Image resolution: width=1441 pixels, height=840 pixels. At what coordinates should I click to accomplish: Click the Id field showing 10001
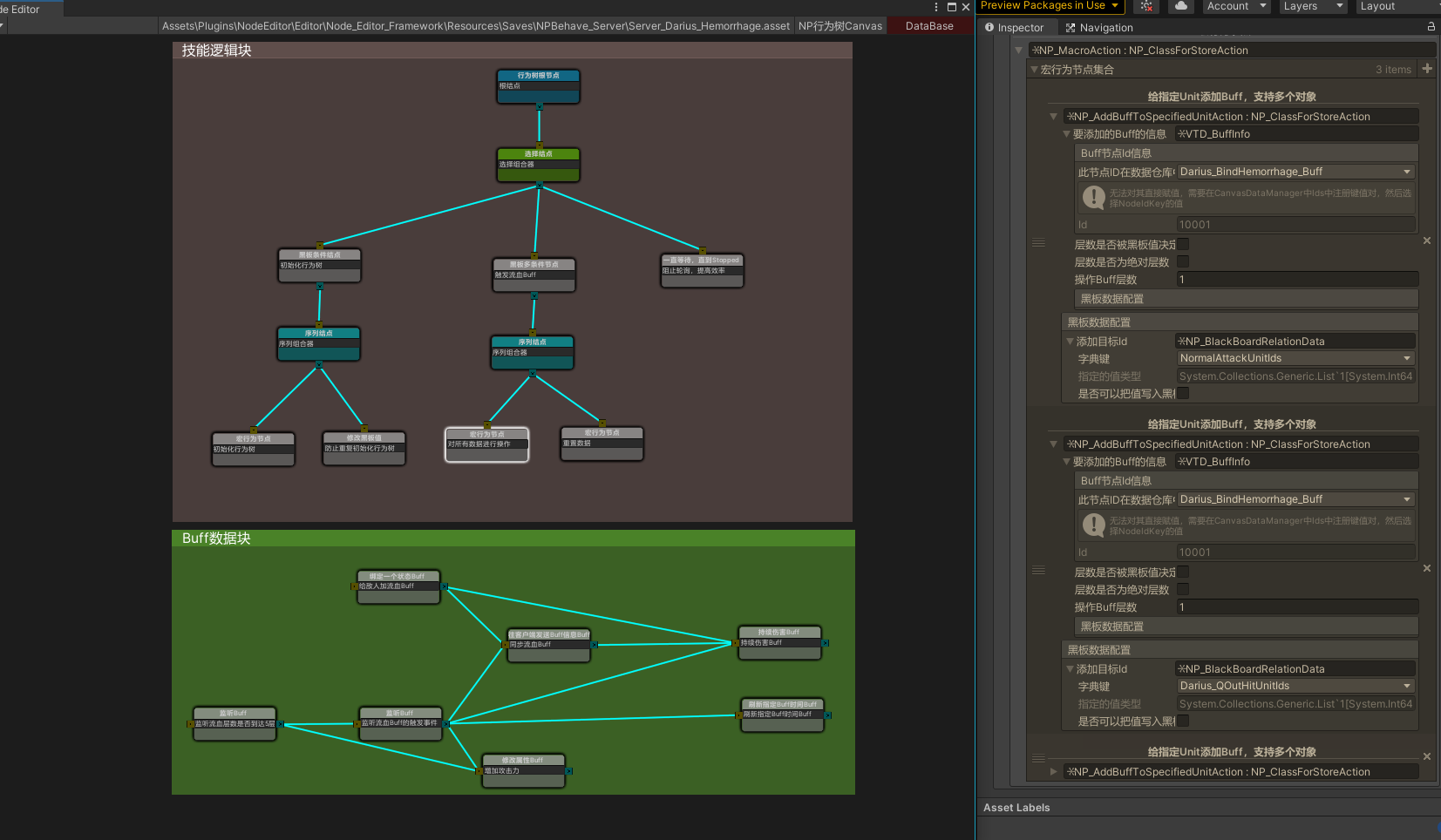1295,224
